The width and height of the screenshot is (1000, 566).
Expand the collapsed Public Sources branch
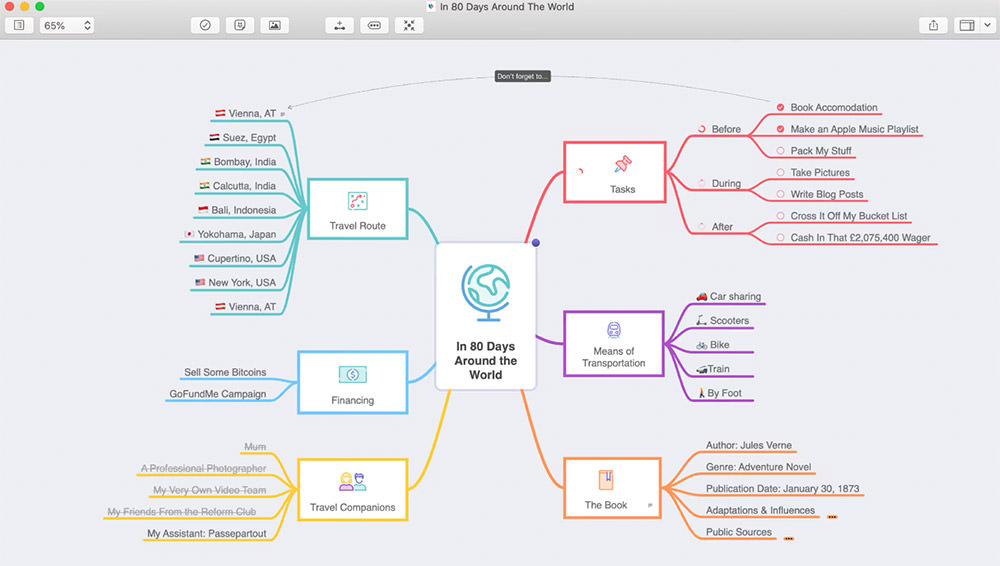pos(789,539)
